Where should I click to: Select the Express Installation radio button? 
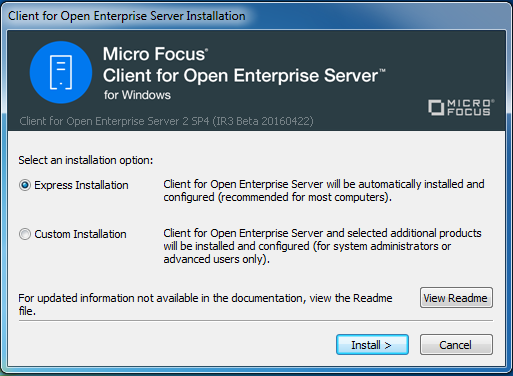(25, 185)
